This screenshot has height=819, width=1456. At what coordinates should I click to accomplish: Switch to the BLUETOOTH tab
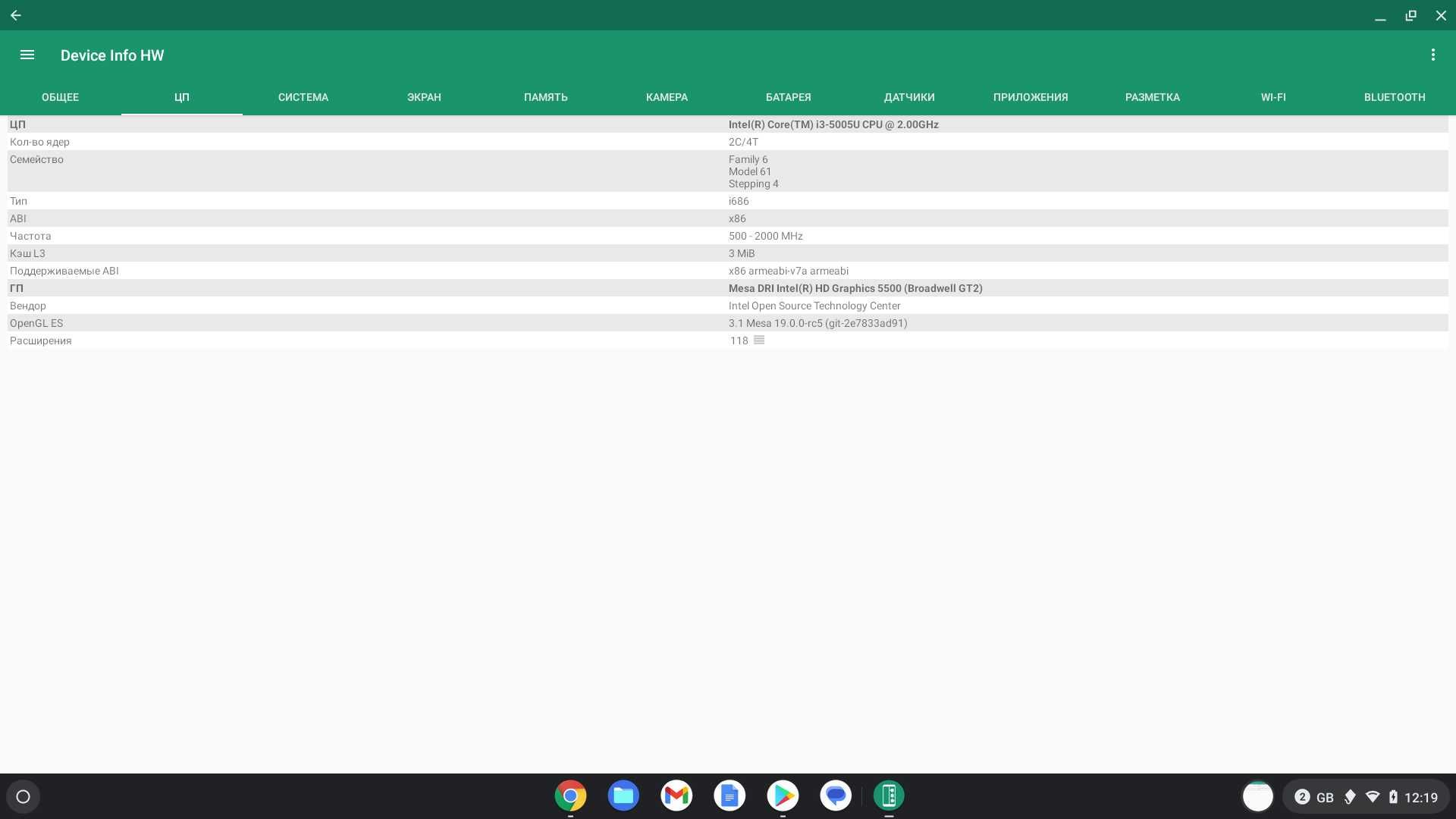pyautogui.click(x=1395, y=97)
